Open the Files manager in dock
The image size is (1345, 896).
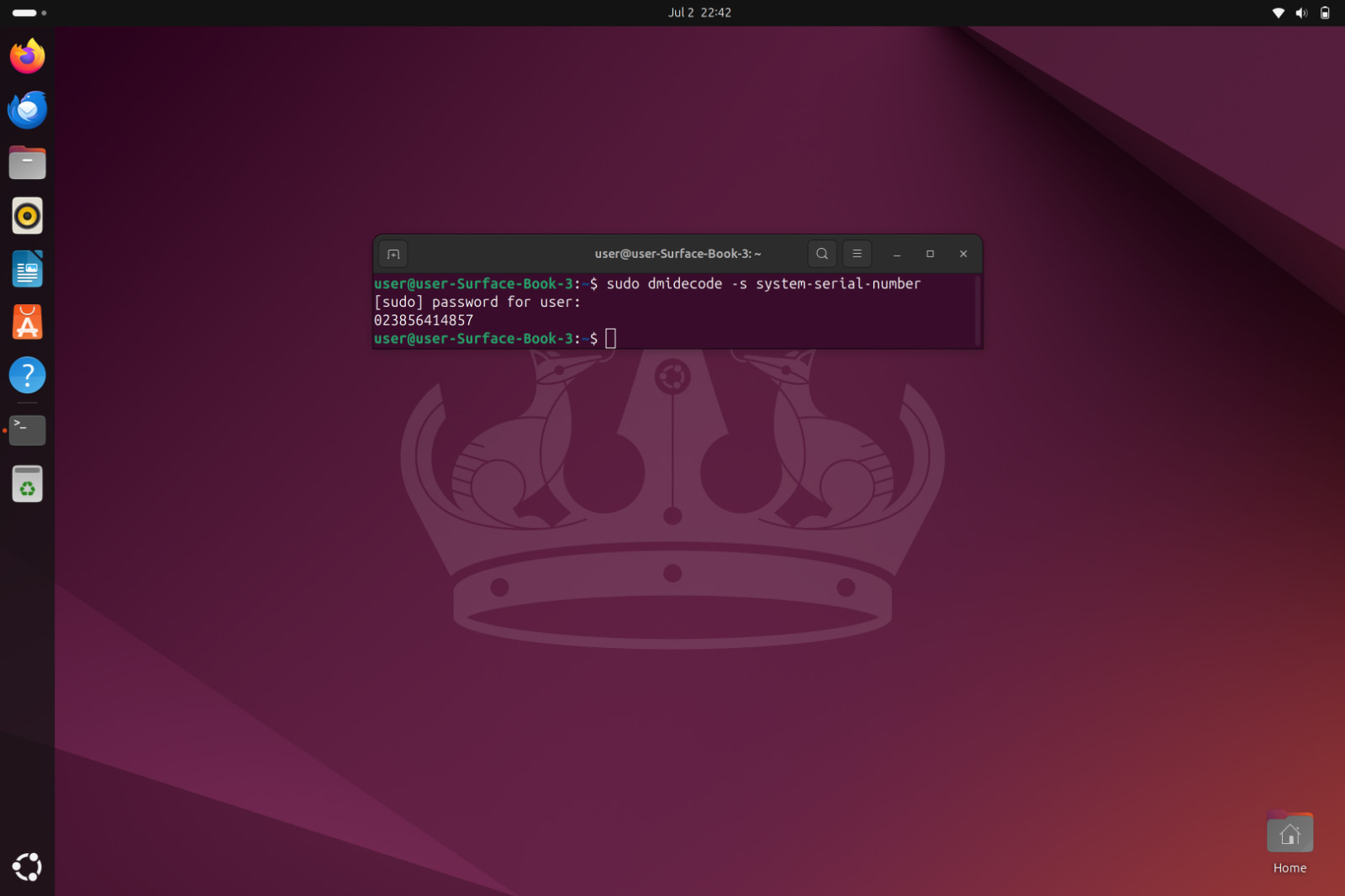28,162
